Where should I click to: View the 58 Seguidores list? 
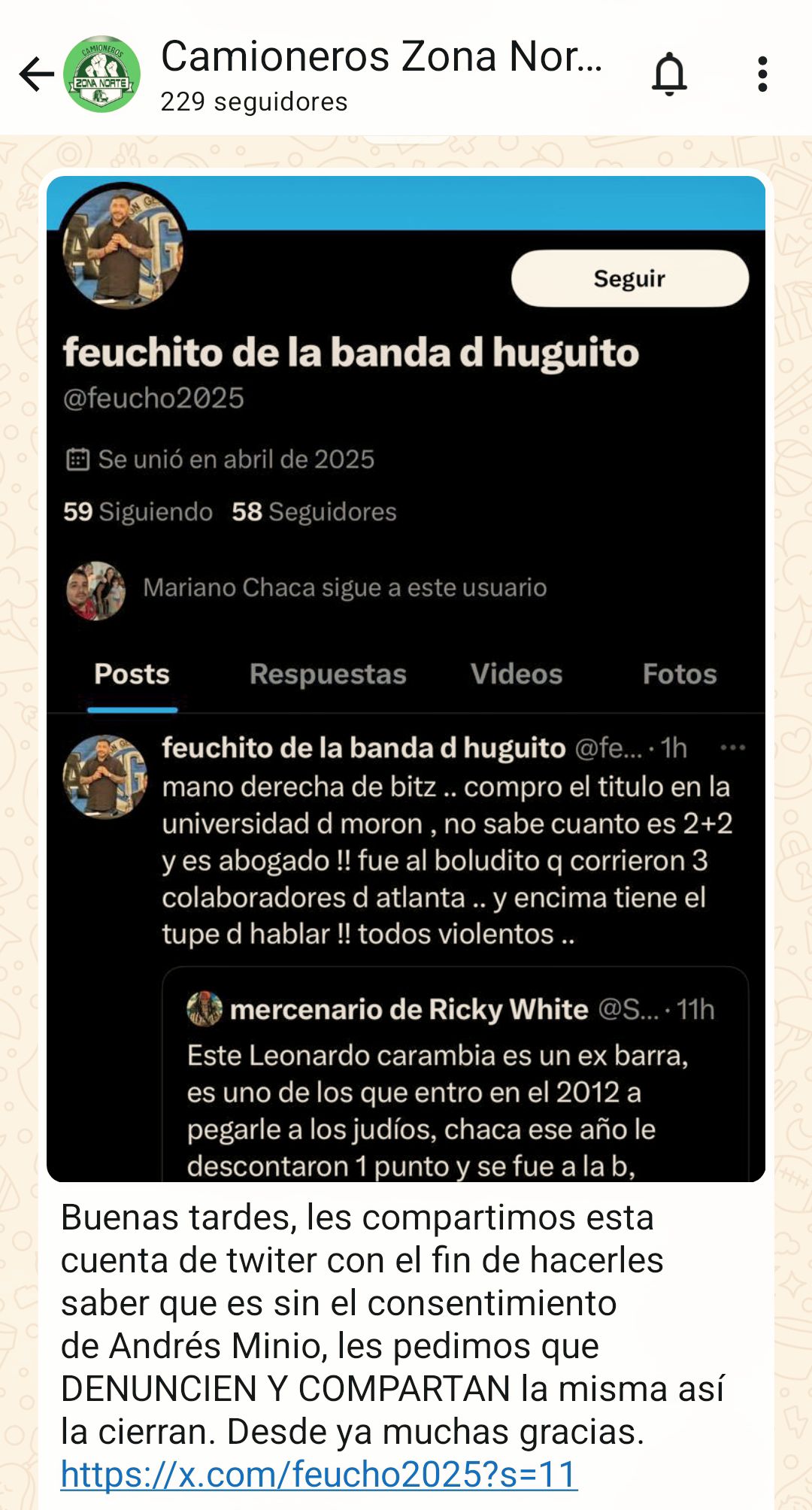click(x=314, y=511)
